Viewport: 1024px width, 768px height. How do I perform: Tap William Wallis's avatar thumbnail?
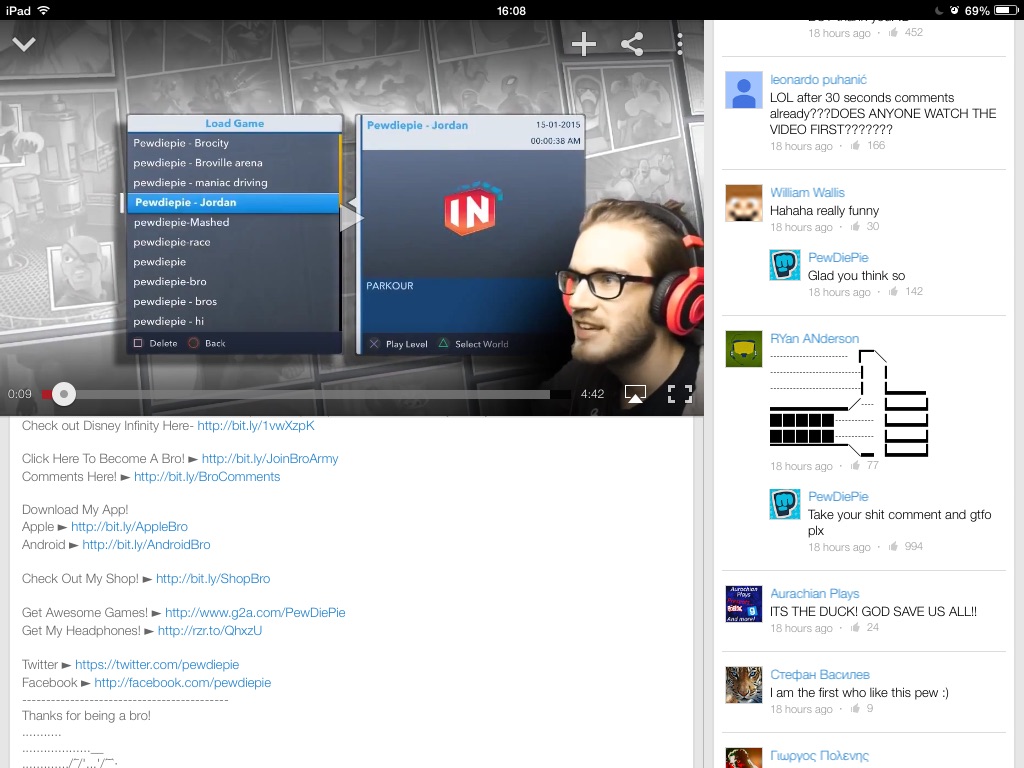click(x=743, y=204)
